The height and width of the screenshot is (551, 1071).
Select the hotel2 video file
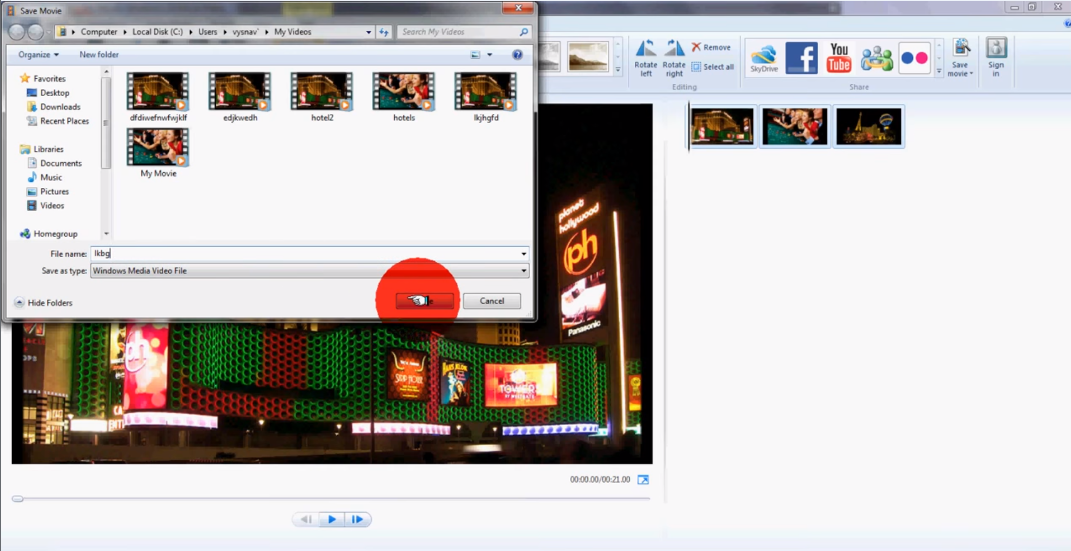[322, 97]
